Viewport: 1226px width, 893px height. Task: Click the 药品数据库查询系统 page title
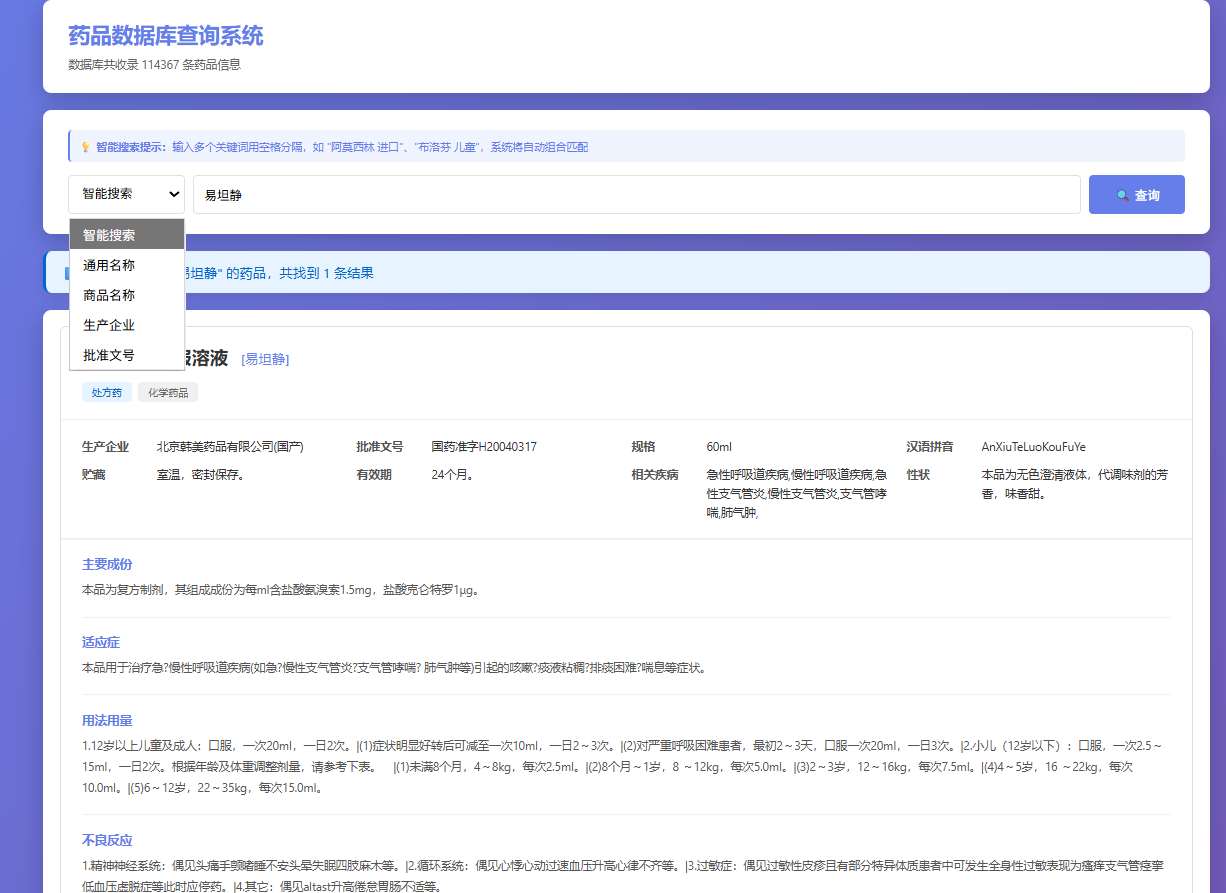point(166,36)
